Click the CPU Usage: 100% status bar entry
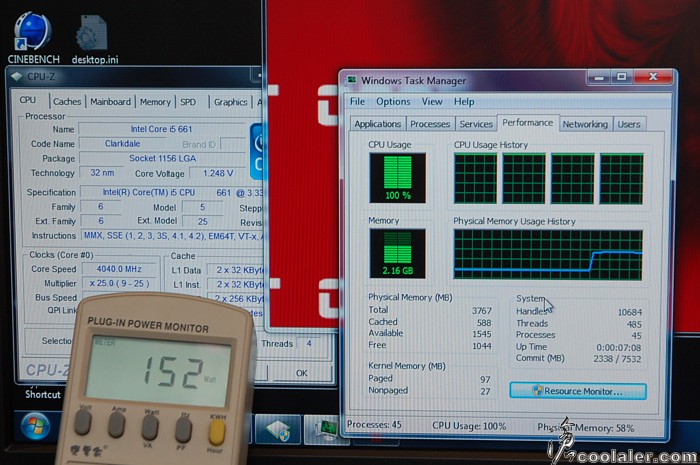The image size is (700, 465). 469,426
